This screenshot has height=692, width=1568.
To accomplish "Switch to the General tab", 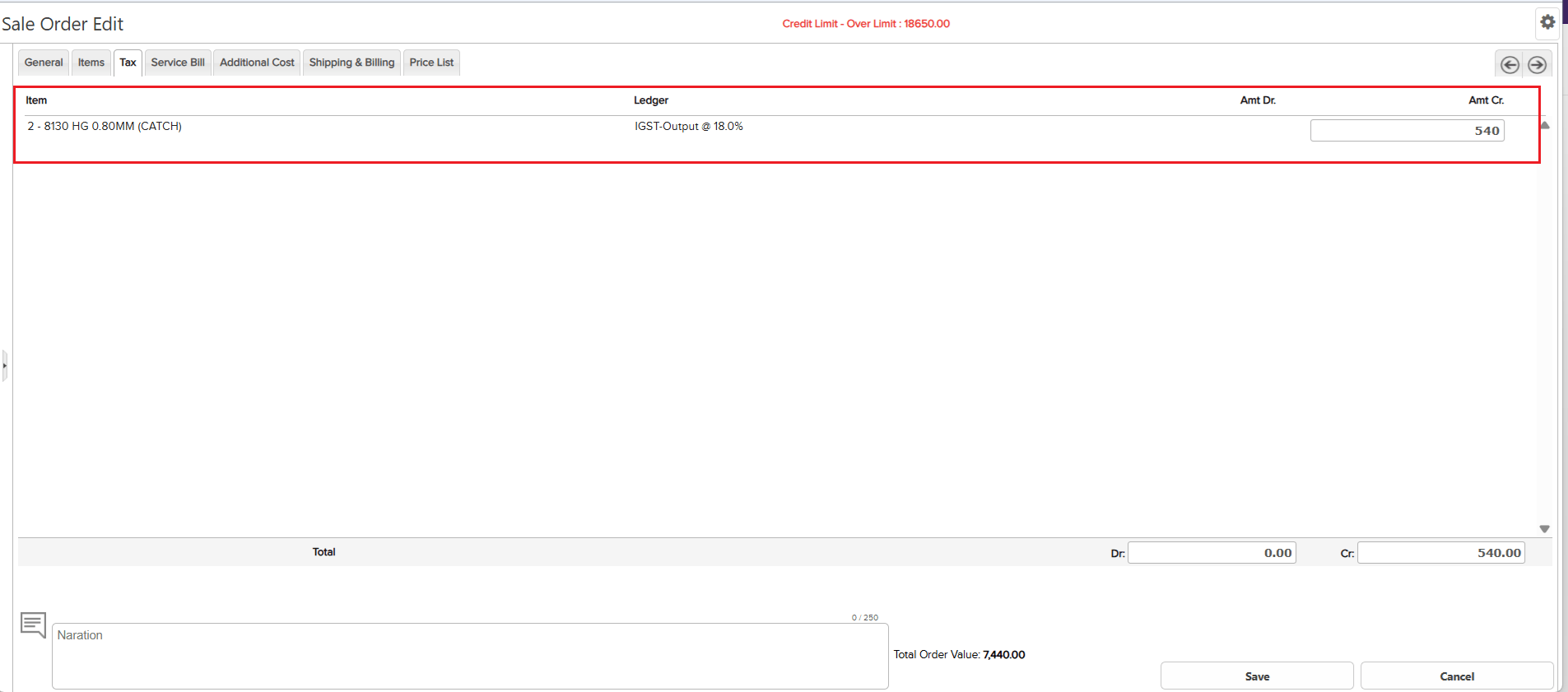I will tap(44, 63).
